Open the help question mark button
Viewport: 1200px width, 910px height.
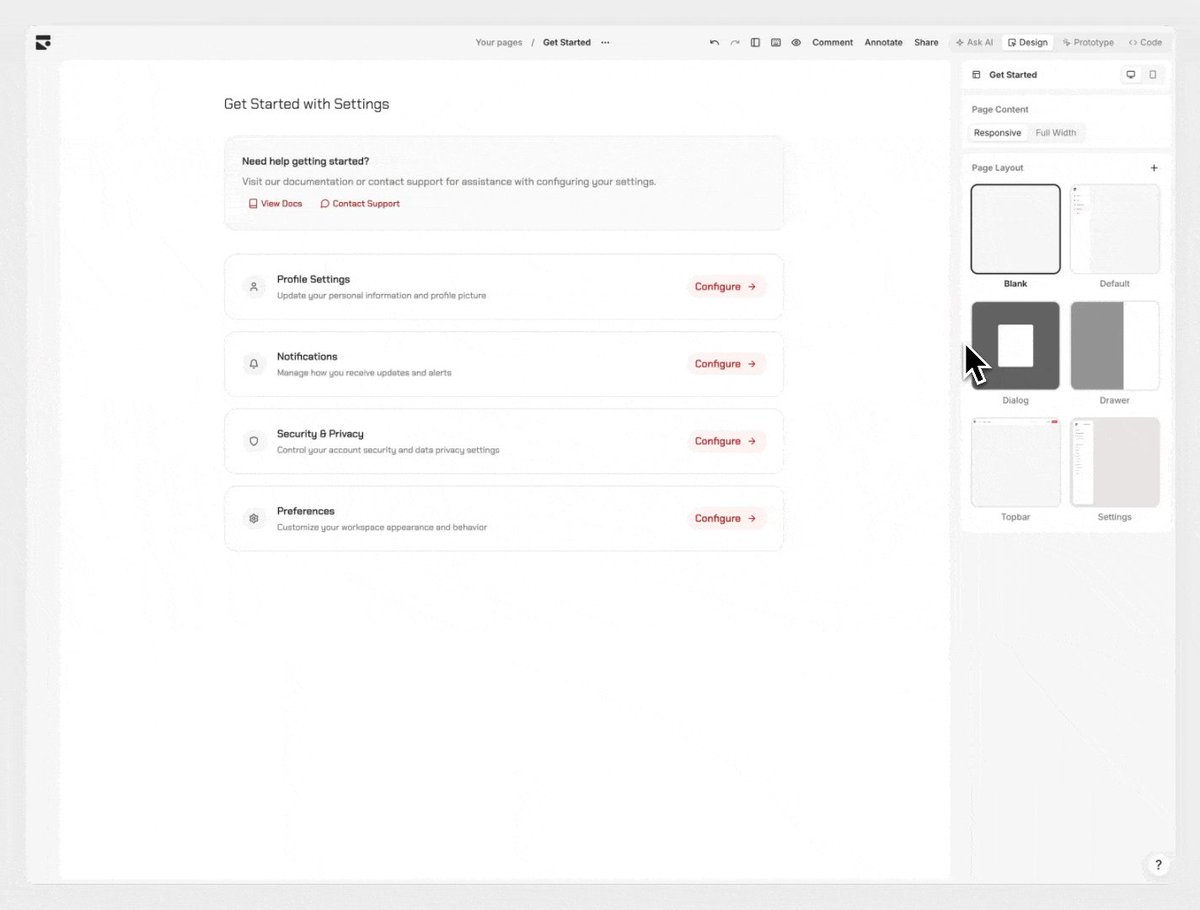coord(1158,865)
